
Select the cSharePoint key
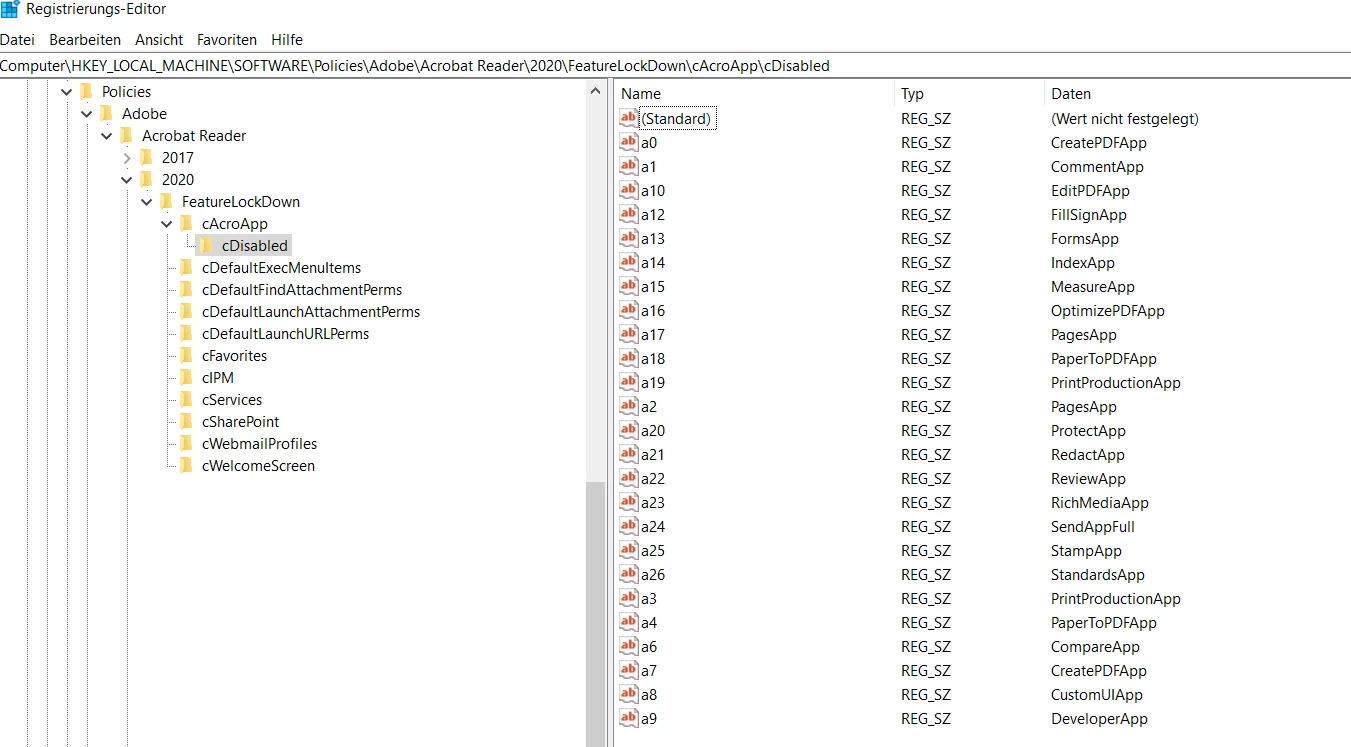[x=240, y=422]
